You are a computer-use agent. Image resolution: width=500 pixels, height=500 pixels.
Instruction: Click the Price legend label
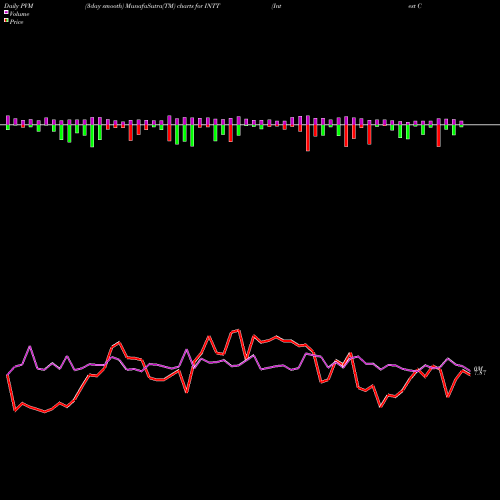tap(16, 22)
